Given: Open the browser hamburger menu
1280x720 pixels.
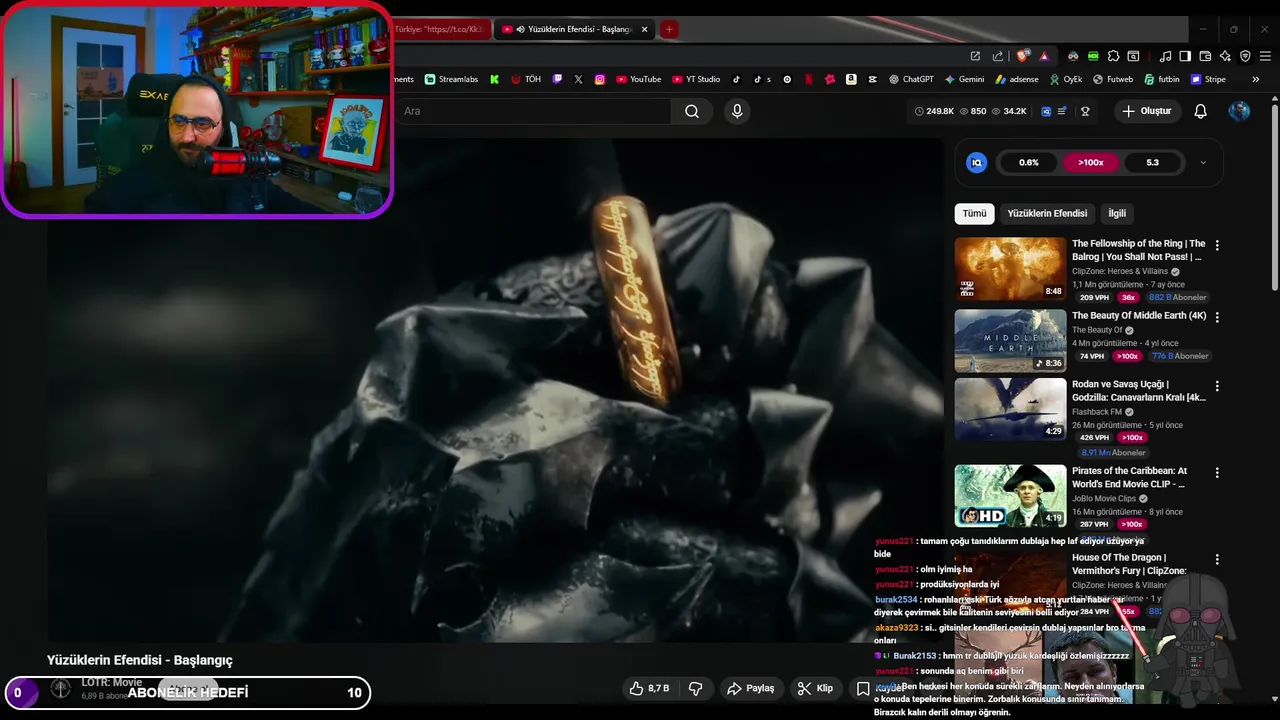Looking at the screenshot, I should tap(1265, 56).
